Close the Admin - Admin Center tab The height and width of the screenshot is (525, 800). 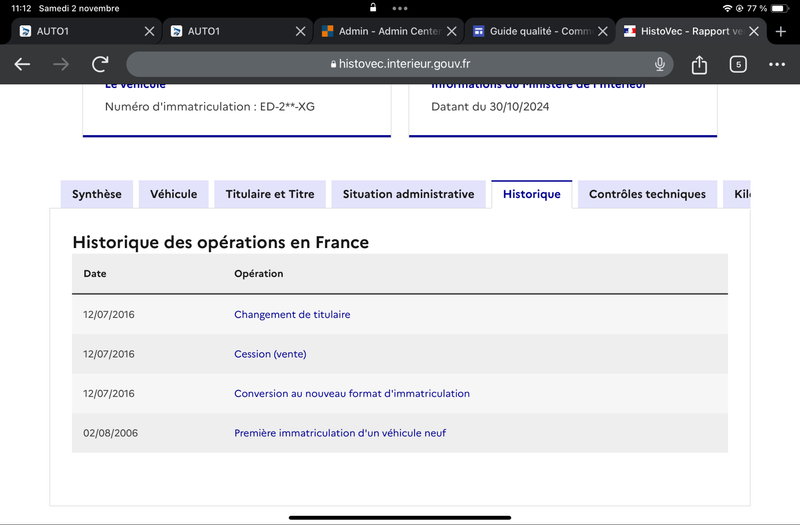(452, 32)
